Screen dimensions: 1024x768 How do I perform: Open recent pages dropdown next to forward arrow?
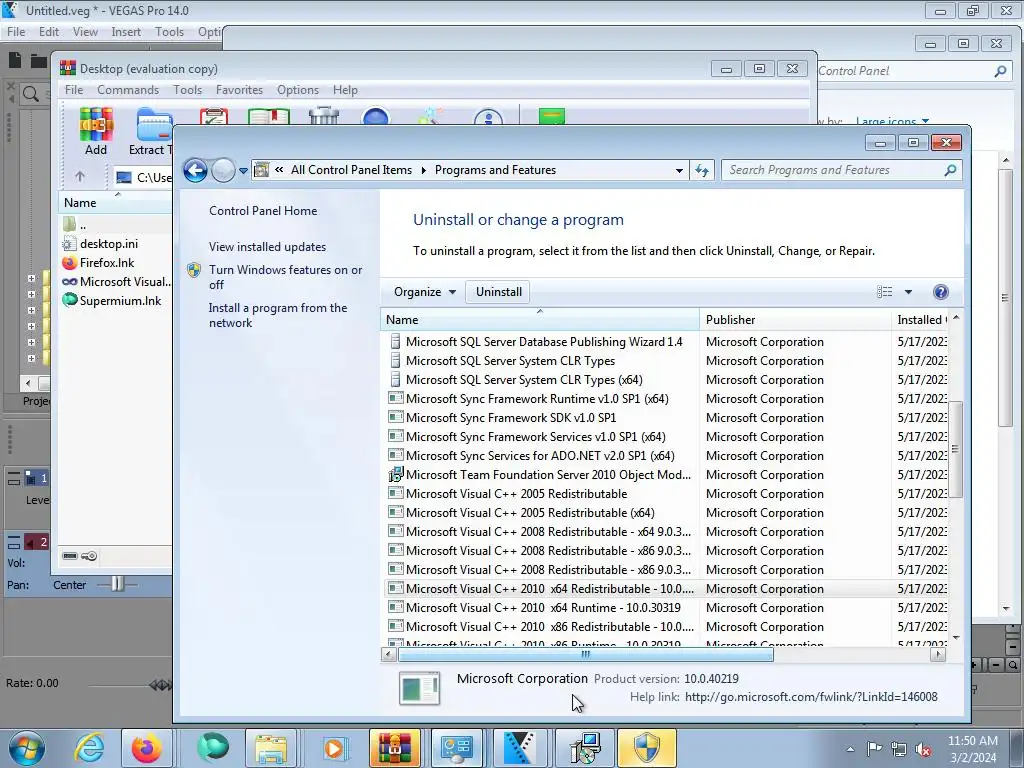243,171
